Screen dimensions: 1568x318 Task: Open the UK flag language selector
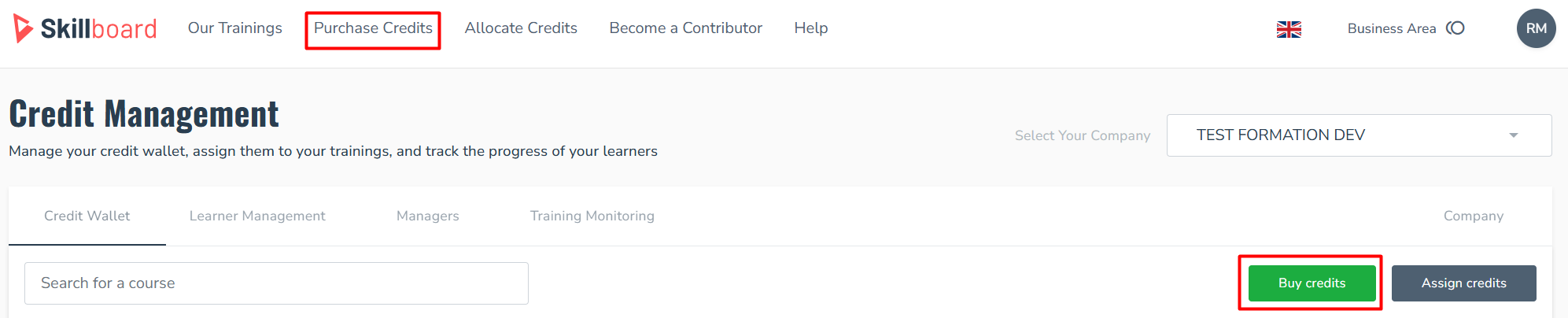pos(1289,29)
